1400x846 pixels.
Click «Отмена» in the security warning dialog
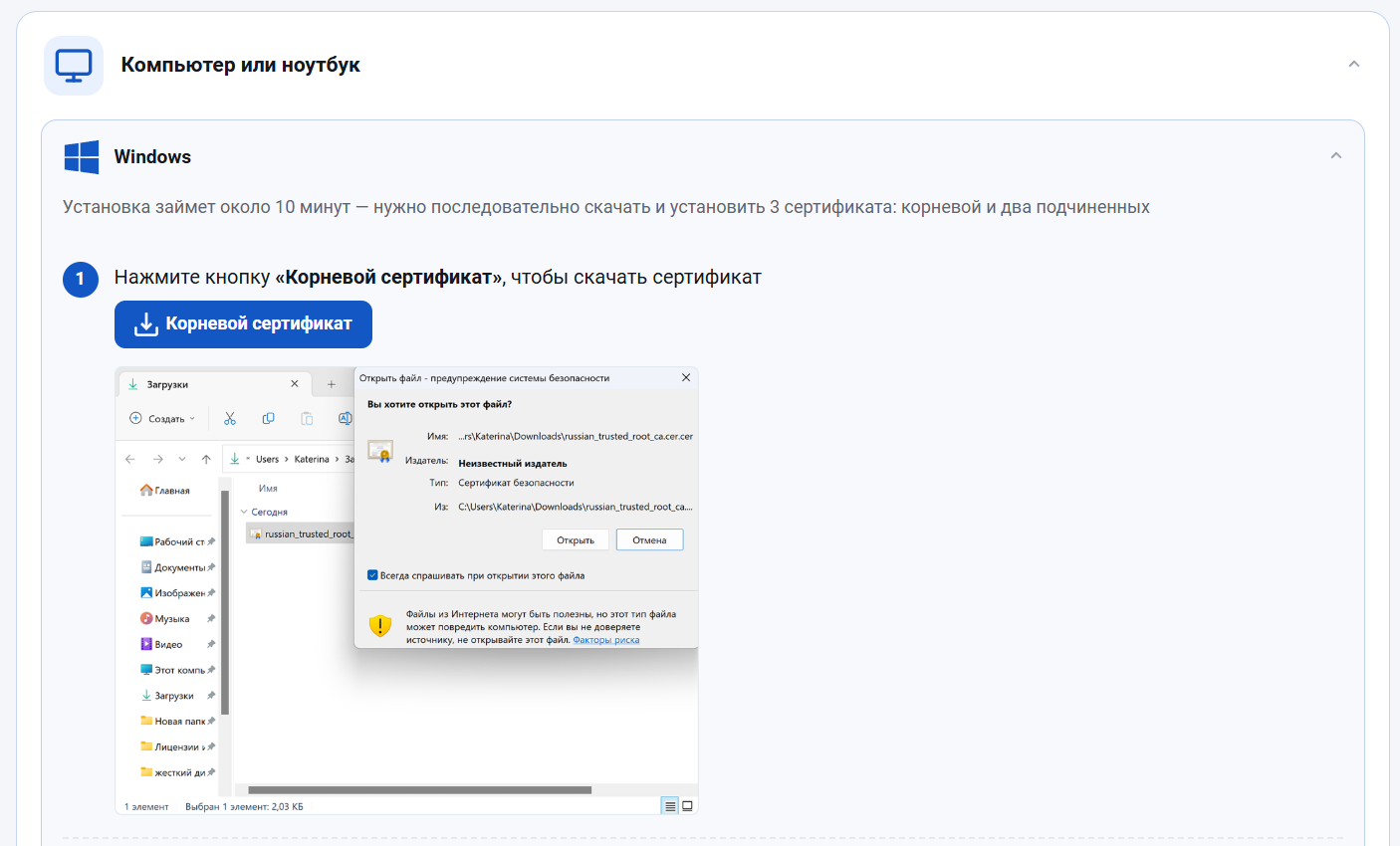pyautogui.click(x=649, y=540)
